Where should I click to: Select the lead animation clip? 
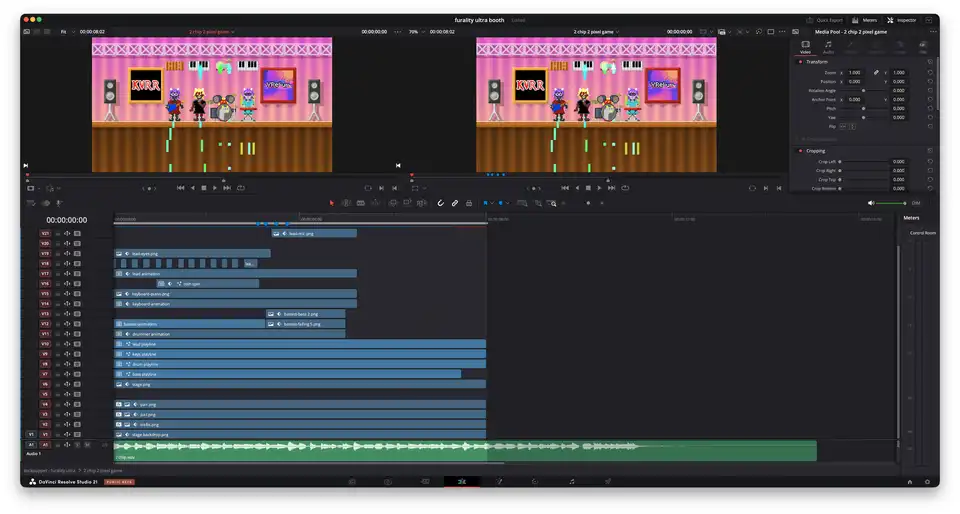[x=236, y=274]
